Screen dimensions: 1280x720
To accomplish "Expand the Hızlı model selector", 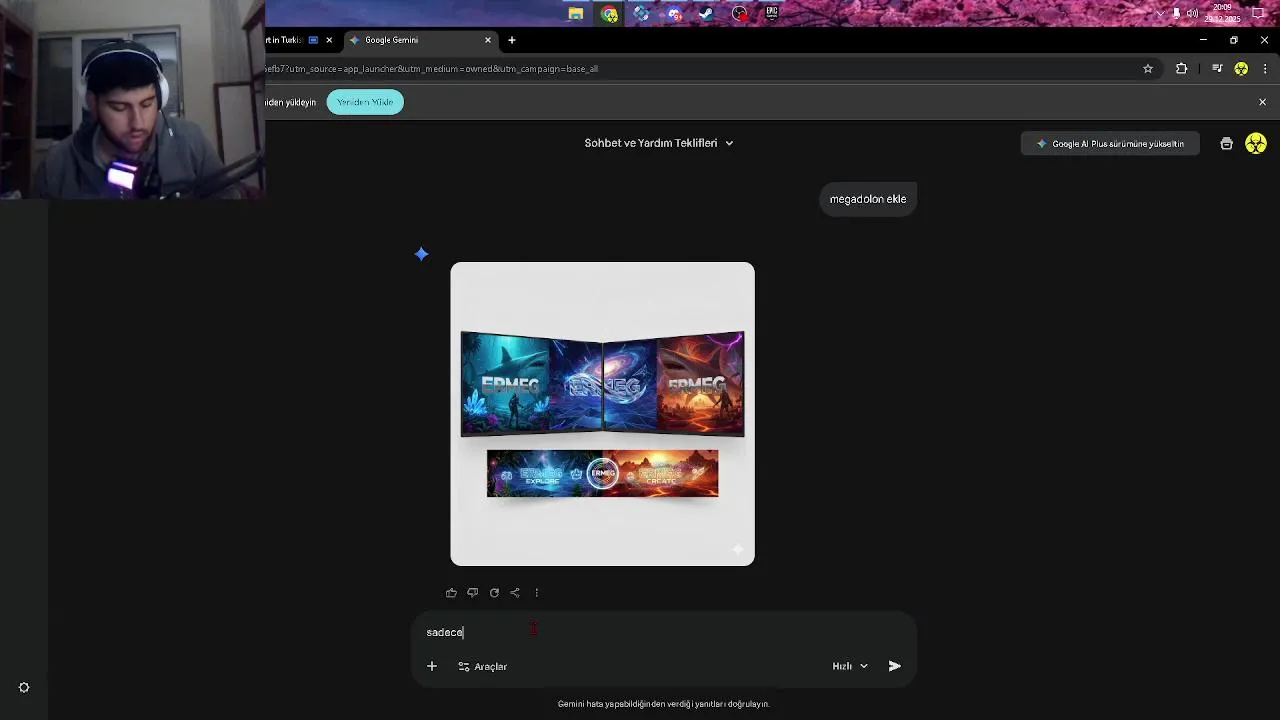I will [x=850, y=666].
